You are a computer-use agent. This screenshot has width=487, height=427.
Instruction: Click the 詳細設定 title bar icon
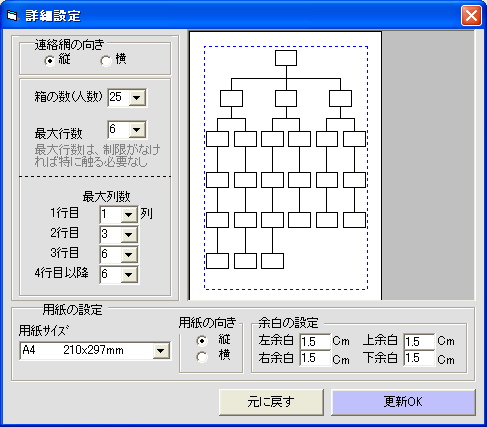[12, 16]
